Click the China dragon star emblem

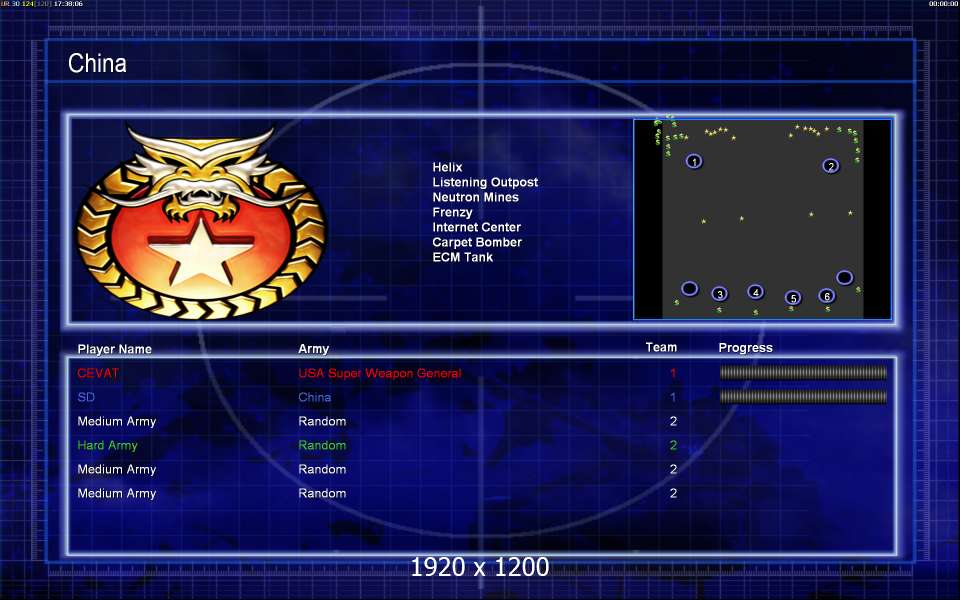201,222
